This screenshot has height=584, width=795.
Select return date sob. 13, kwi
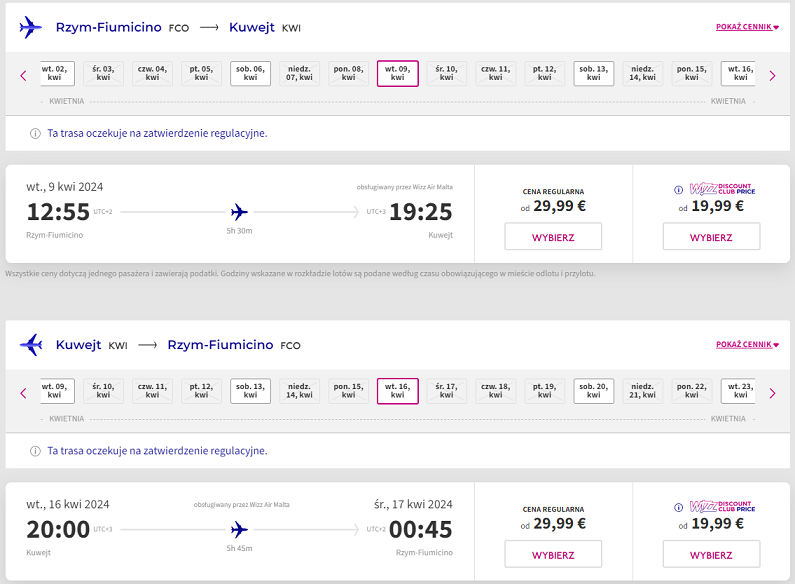point(250,391)
